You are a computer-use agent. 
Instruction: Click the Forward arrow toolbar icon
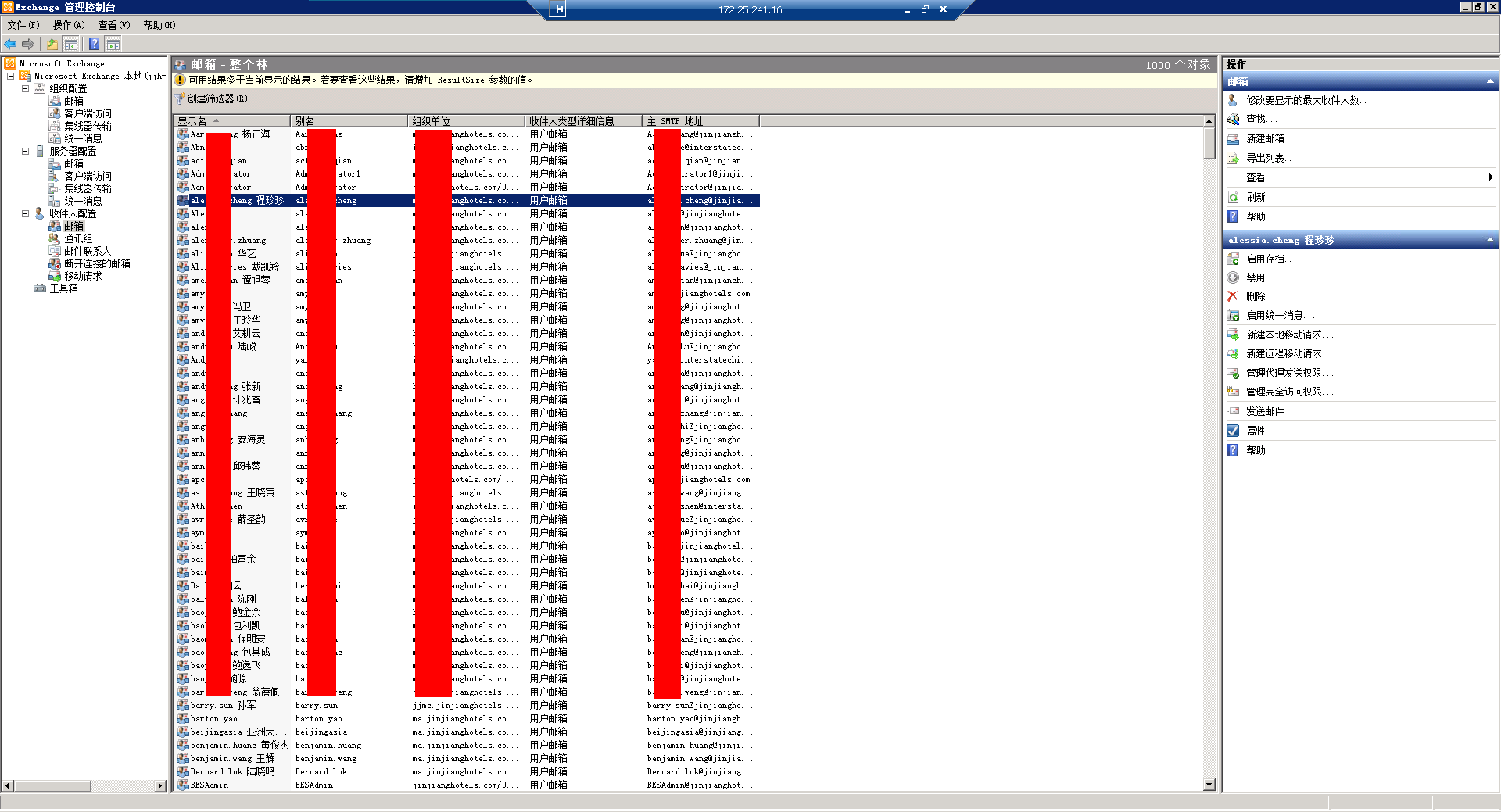28,44
